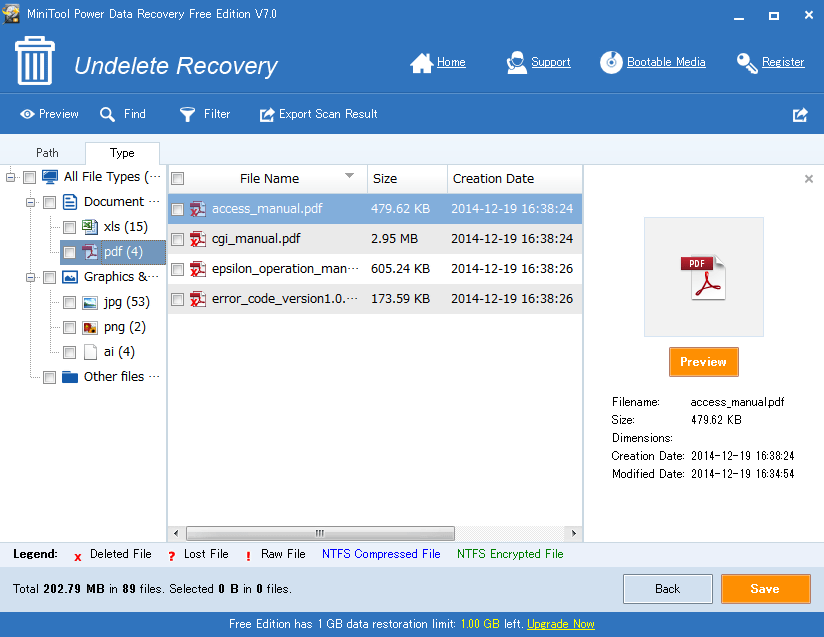Click the Bootable Media disc icon
The image size is (824, 637).
tap(611, 63)
